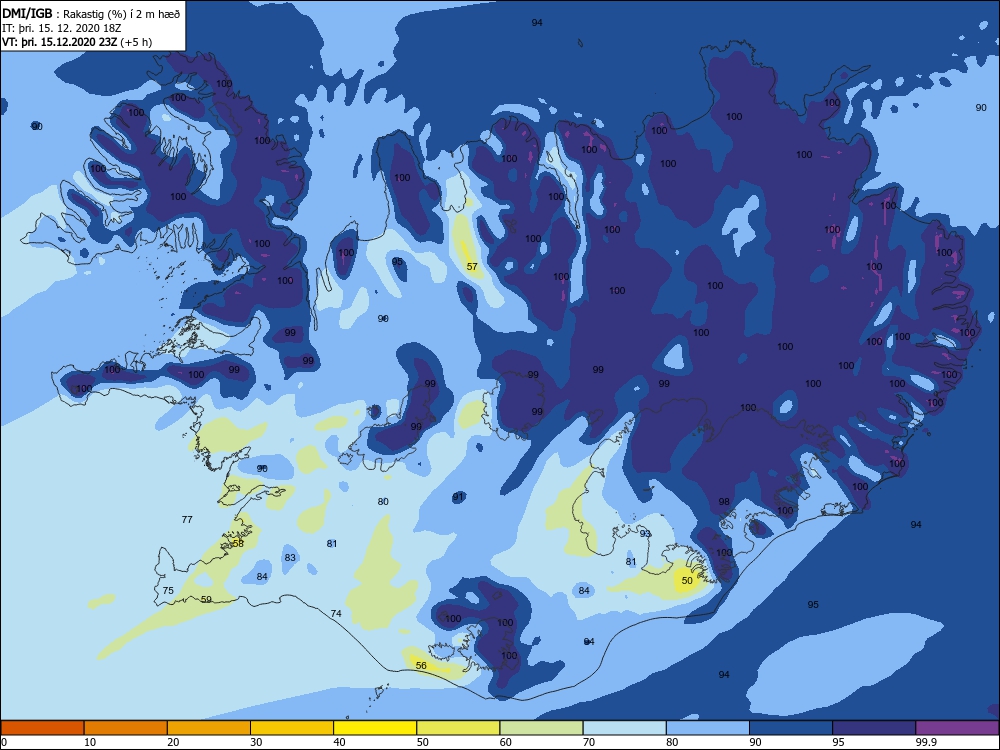
Task: Click the '99.9' legend tick label
Action: point(925,742)
